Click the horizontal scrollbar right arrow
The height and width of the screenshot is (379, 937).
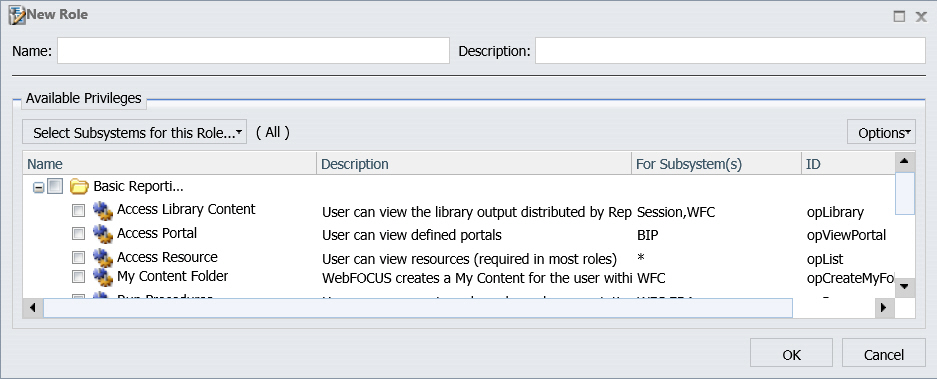tap(883, 308)
